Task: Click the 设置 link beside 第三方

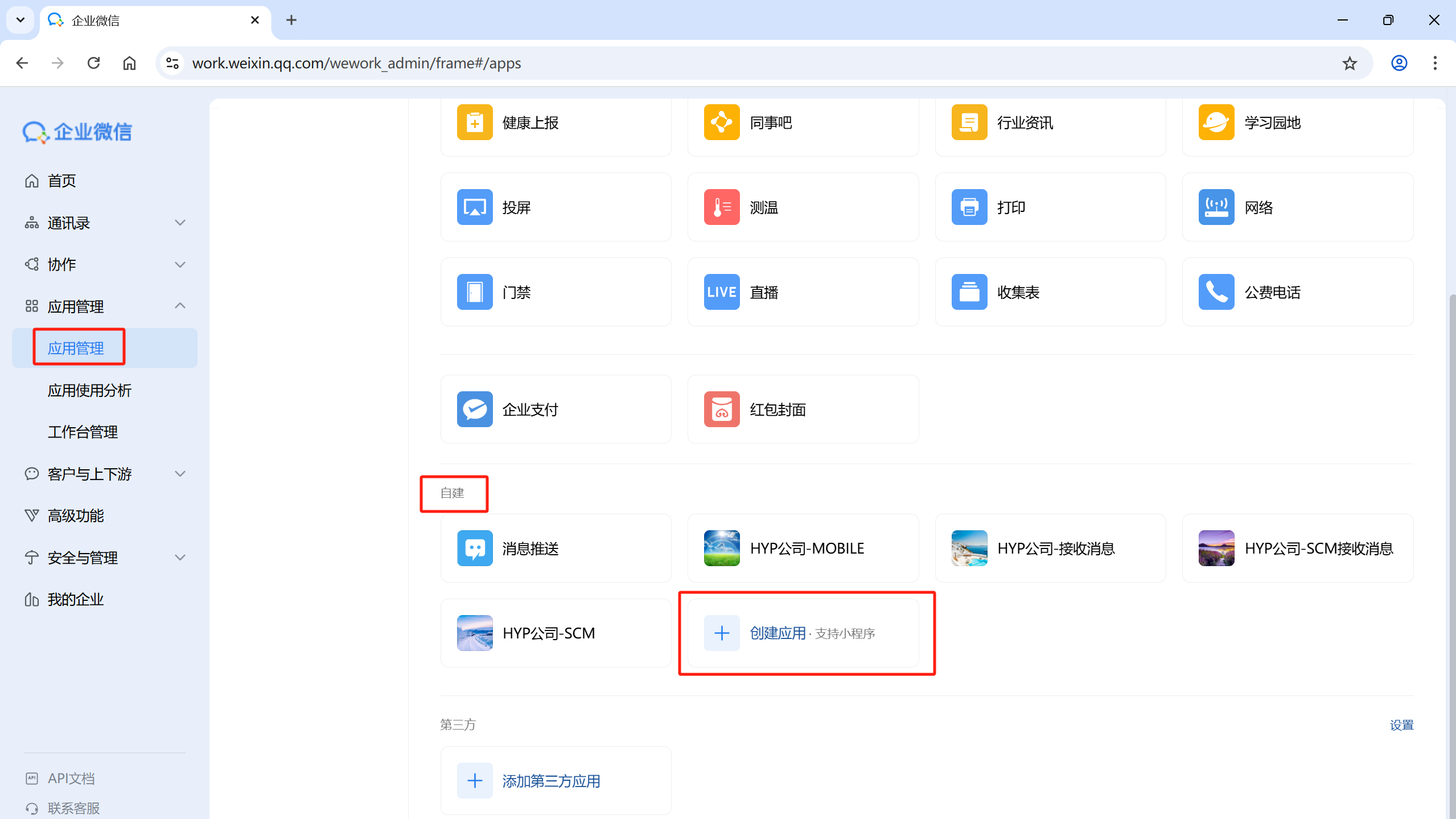Action: [1401, 724]
